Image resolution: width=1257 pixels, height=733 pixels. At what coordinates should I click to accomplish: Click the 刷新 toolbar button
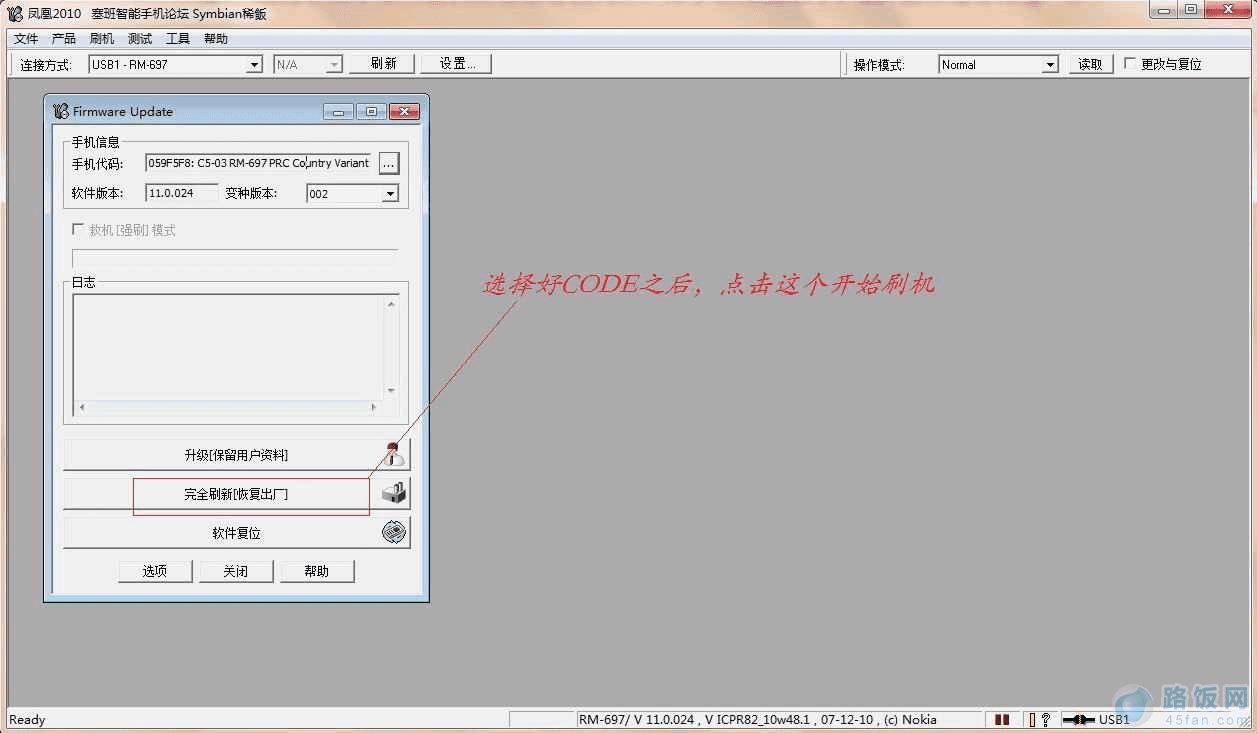383,64
